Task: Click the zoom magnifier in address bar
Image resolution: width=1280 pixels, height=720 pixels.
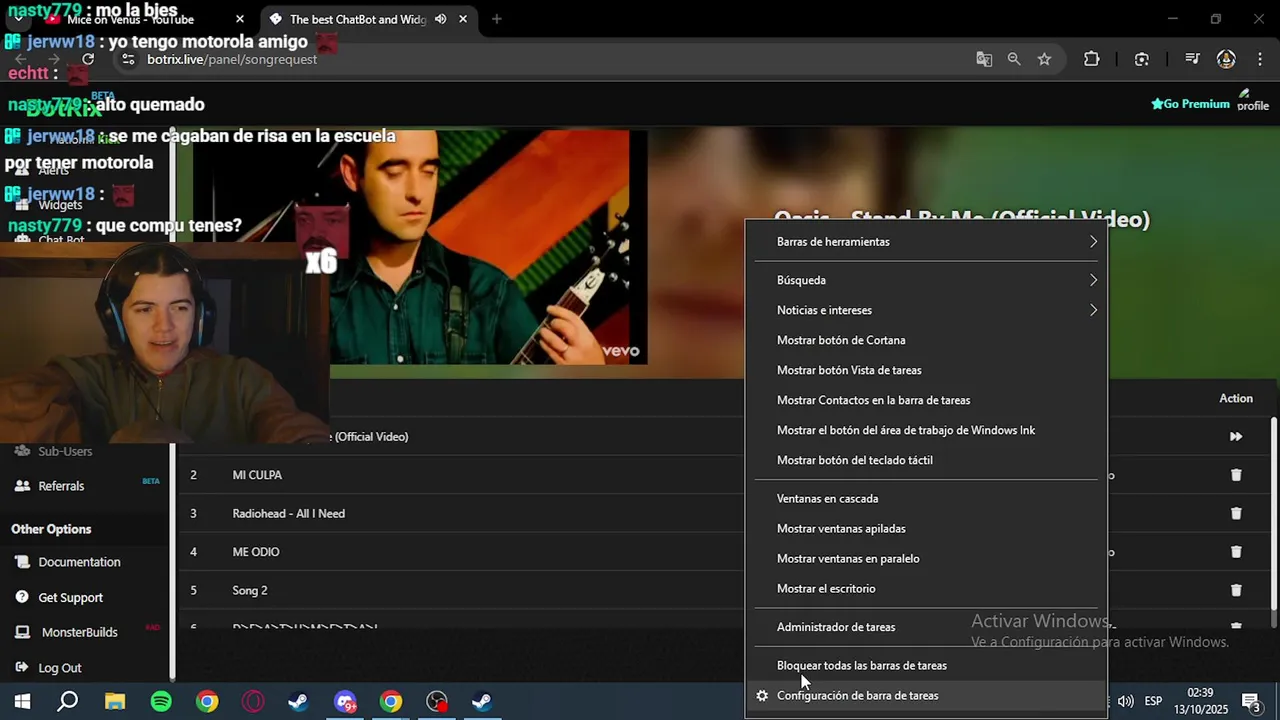Action: 1014,59
